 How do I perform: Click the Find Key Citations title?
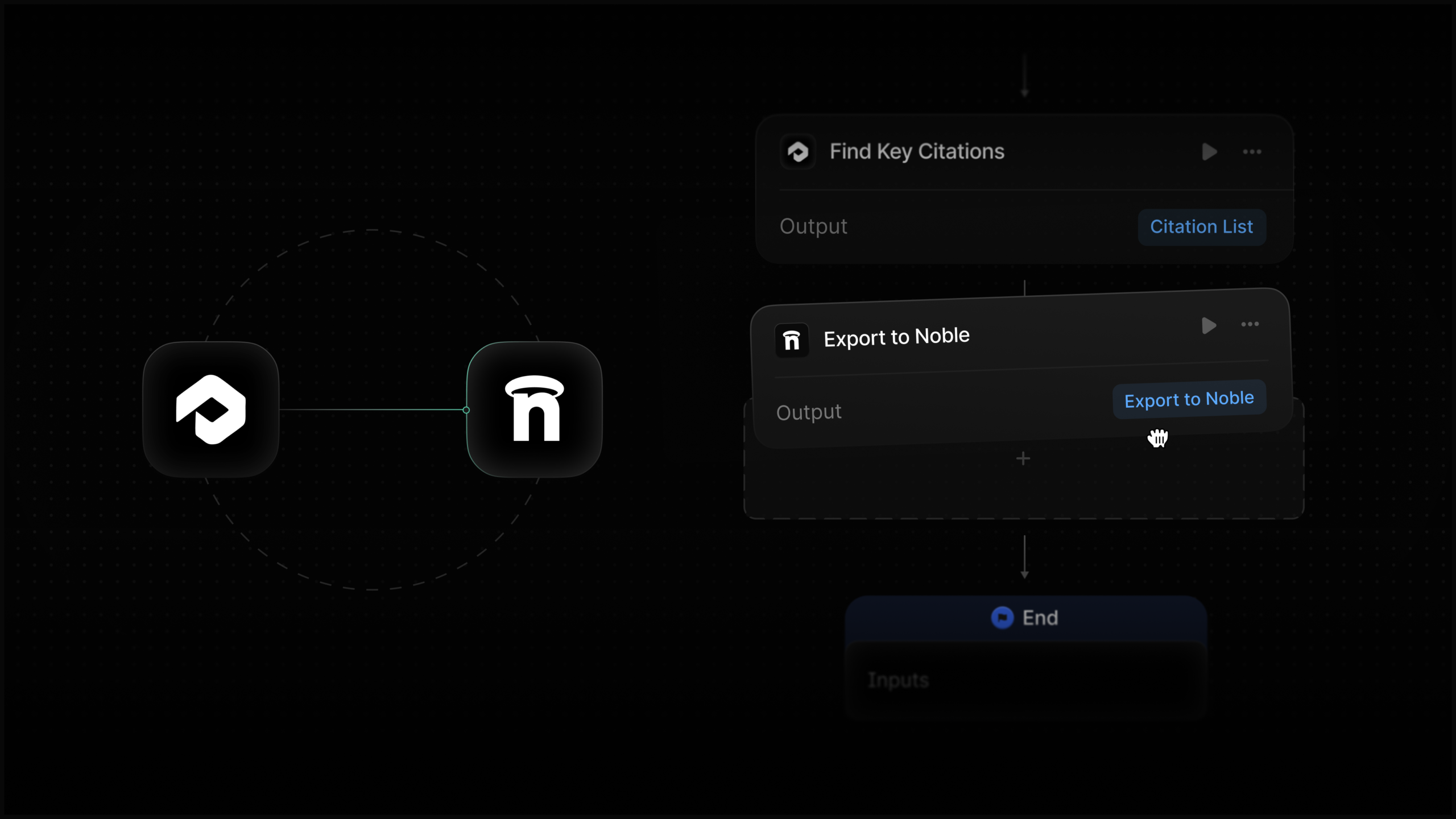917,152
